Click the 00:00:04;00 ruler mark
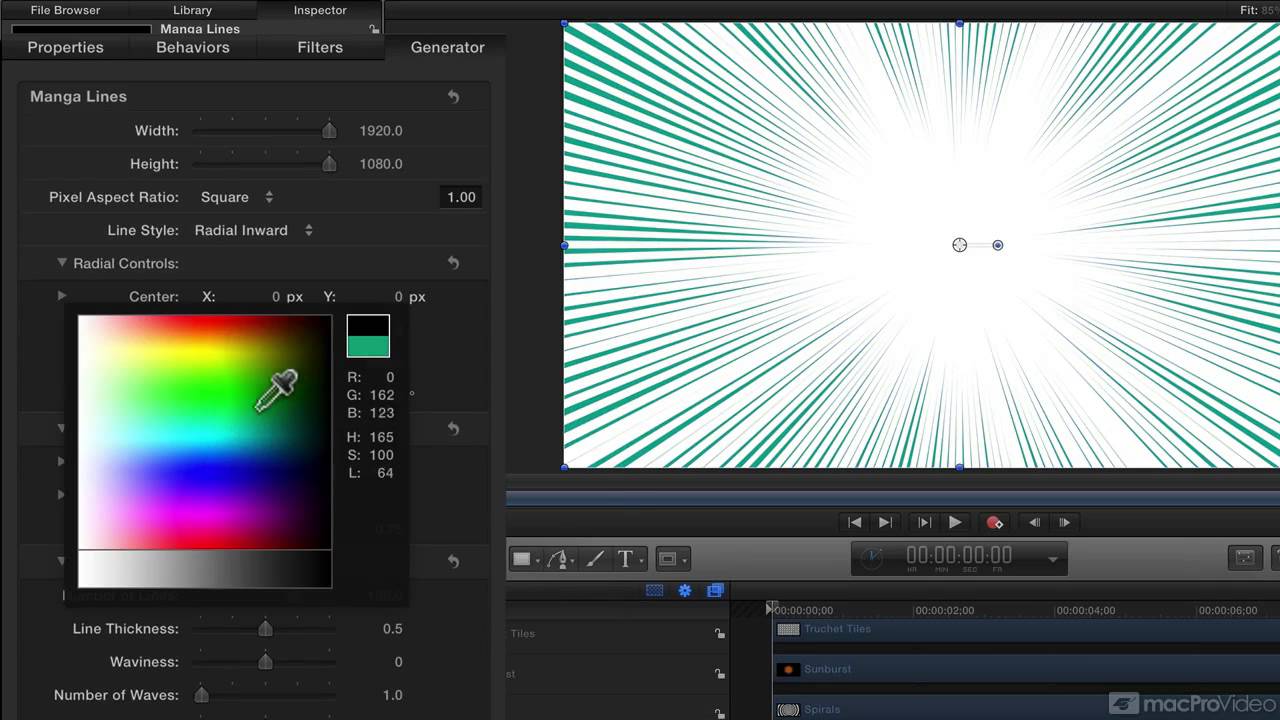Viewport: 1280px width, 720px height. (x=1086, y=610)
